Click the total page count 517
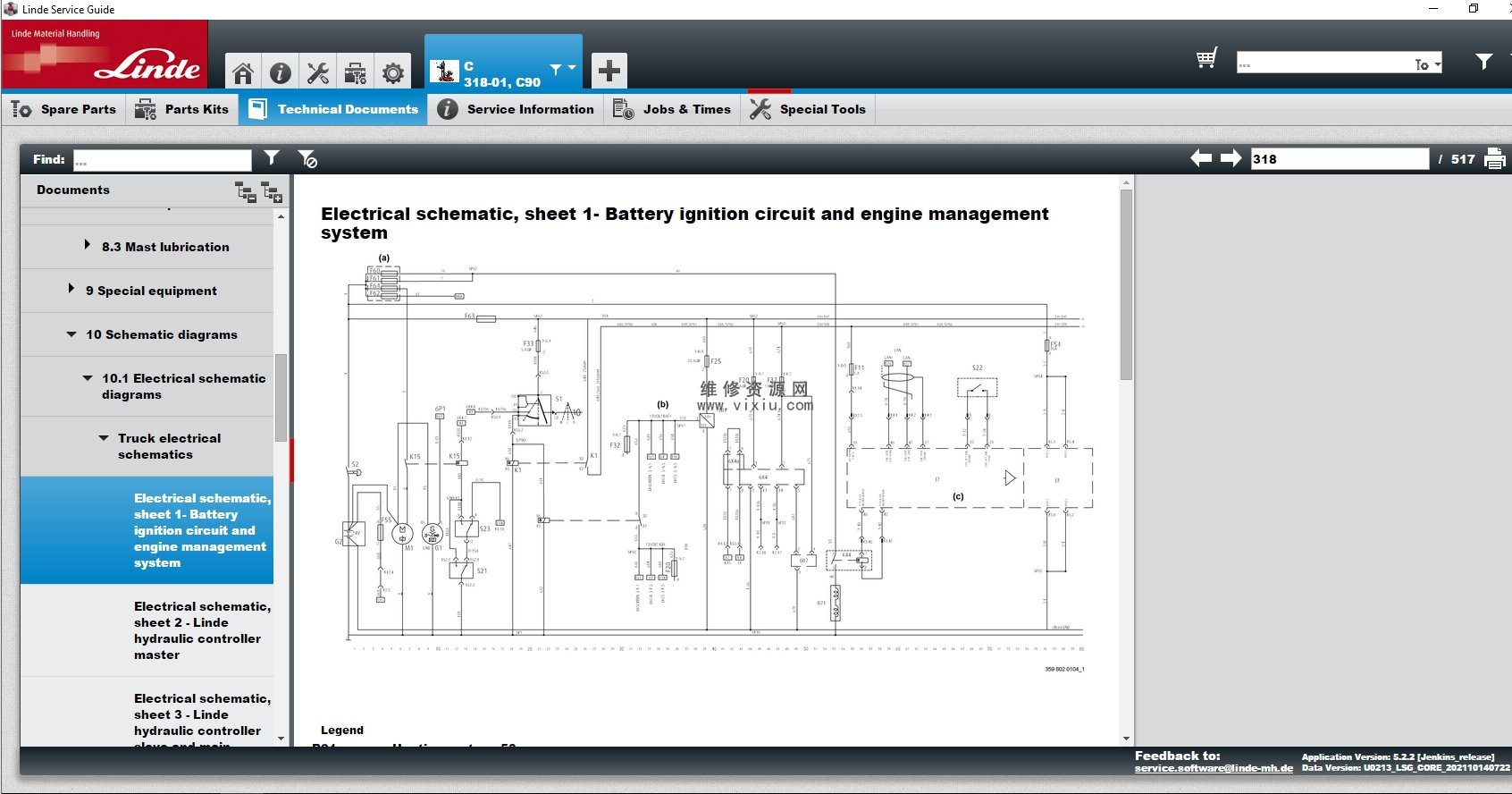Screen dimensions: 1512x794 point(1463,159)
